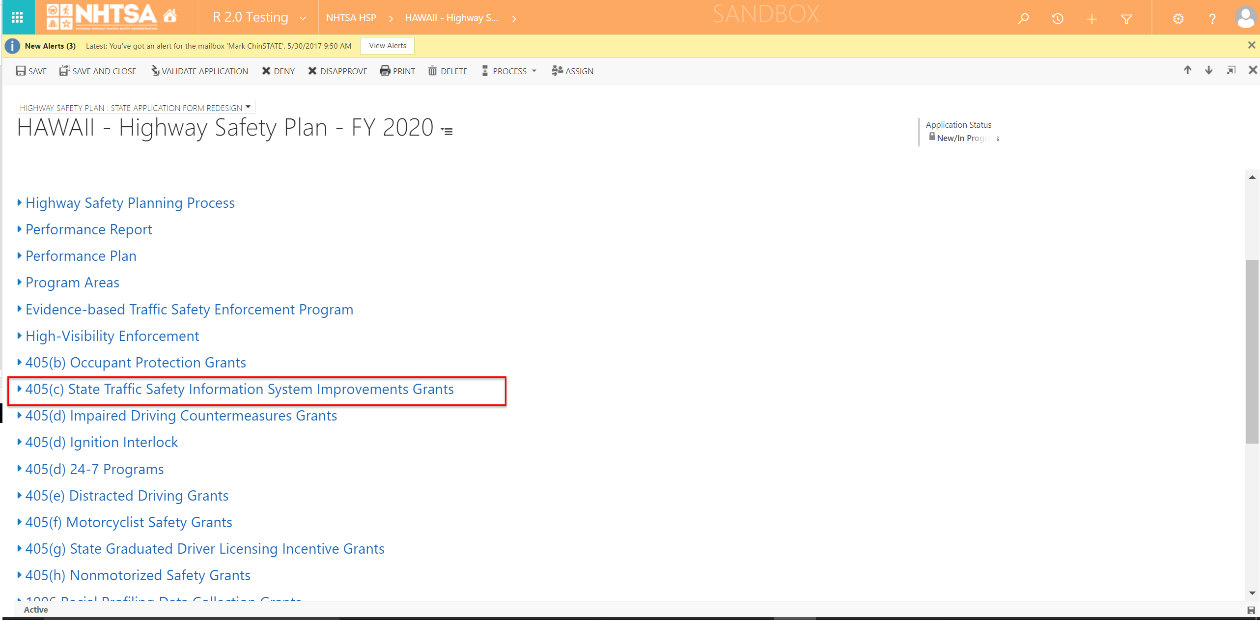Click scrollbar down arrow
1260x620 pixels.
point(1252,593)
